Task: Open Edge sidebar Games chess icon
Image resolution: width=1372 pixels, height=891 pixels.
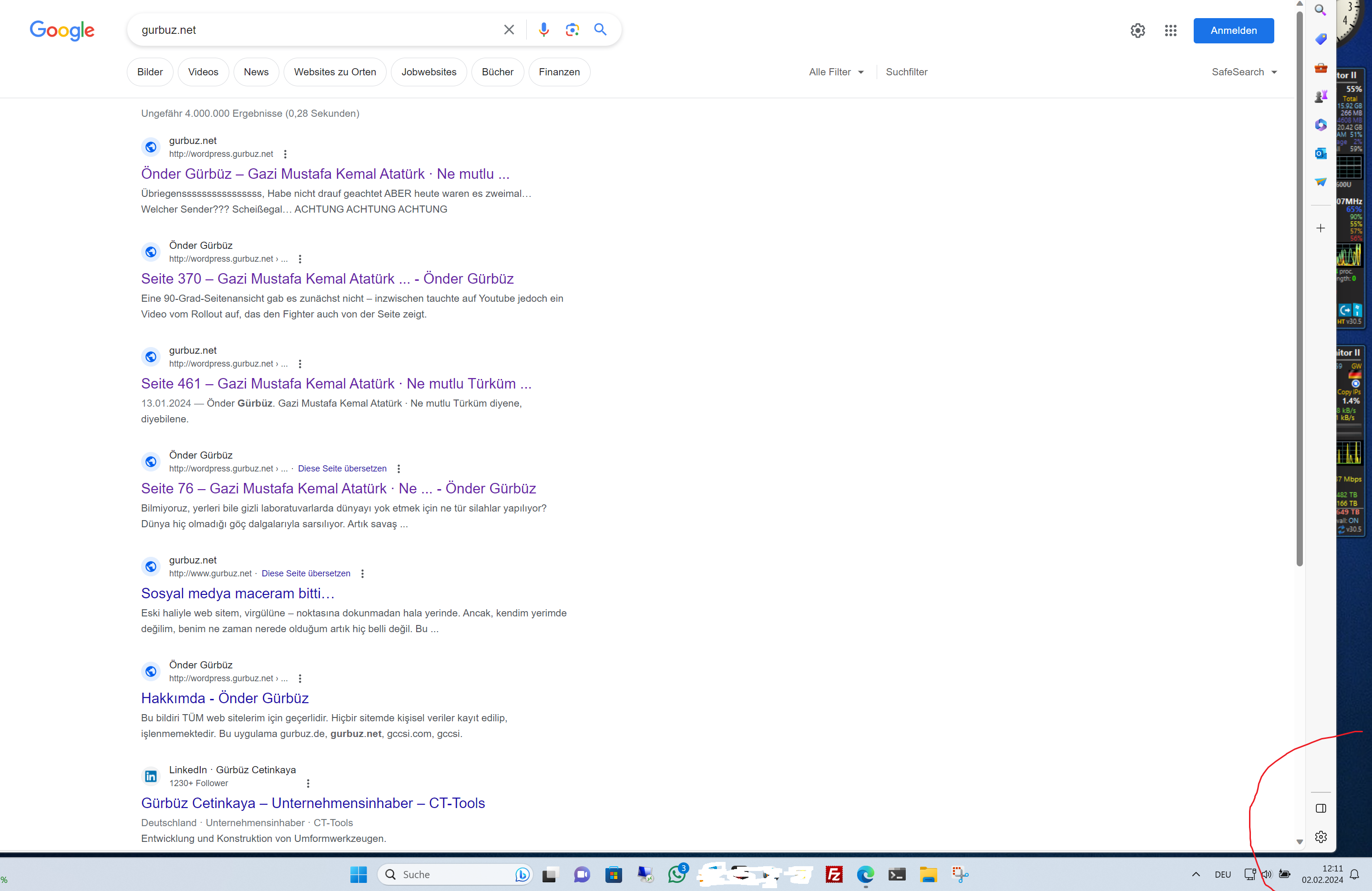Action: (x=1320, y=96)
